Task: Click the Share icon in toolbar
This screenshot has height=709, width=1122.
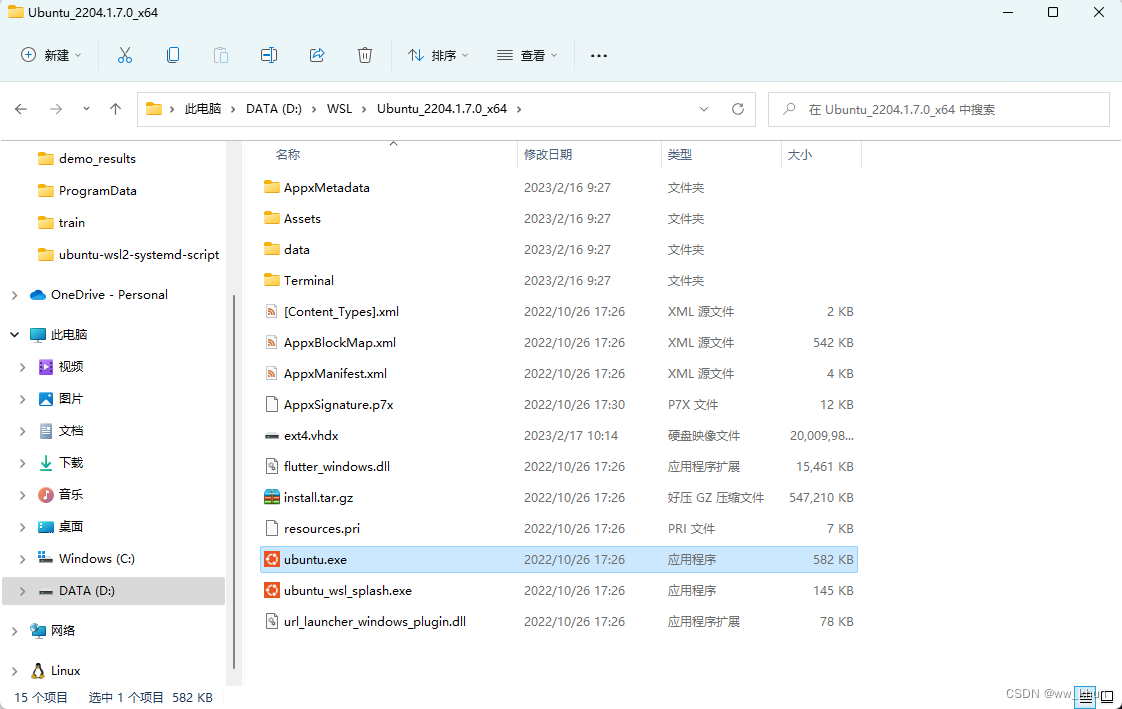Action: (317, 55)
